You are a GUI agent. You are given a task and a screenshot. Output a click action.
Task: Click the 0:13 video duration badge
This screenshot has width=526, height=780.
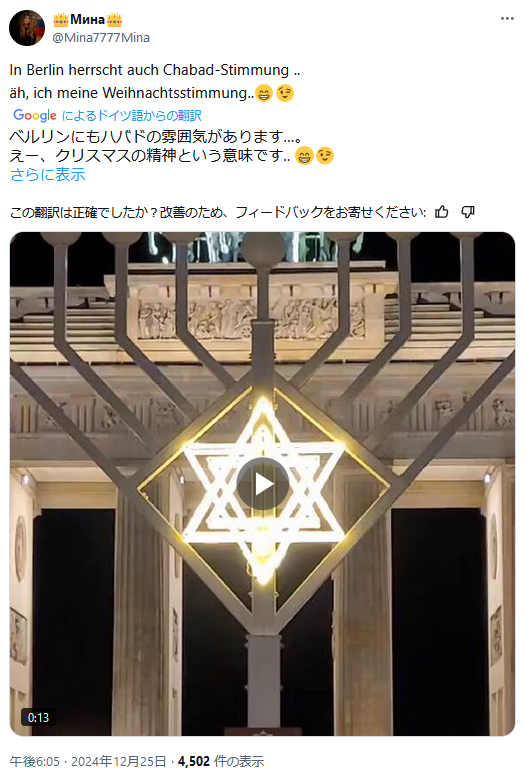click(38, 717)
